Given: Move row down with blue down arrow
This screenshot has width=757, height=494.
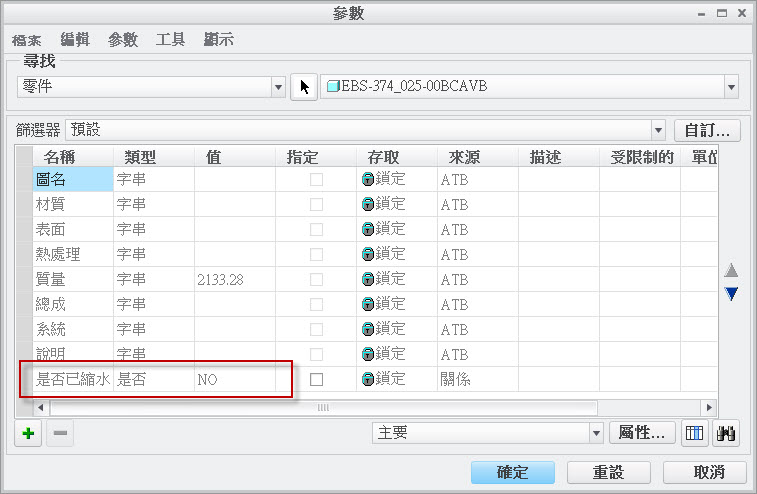Looking at the screenshot, I should [x=731, y=294].
